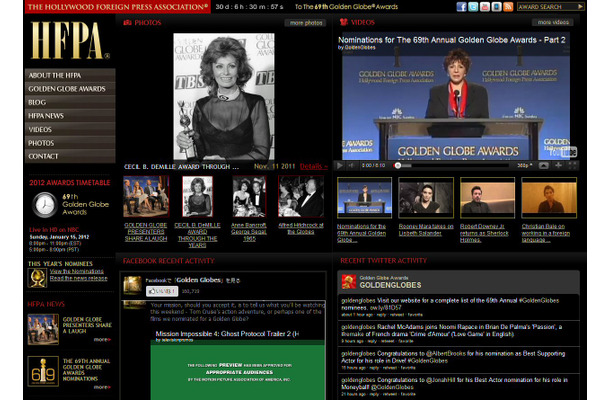Expand the video player pop-up arrow button
610x400 pixels.
click(543, 166)
